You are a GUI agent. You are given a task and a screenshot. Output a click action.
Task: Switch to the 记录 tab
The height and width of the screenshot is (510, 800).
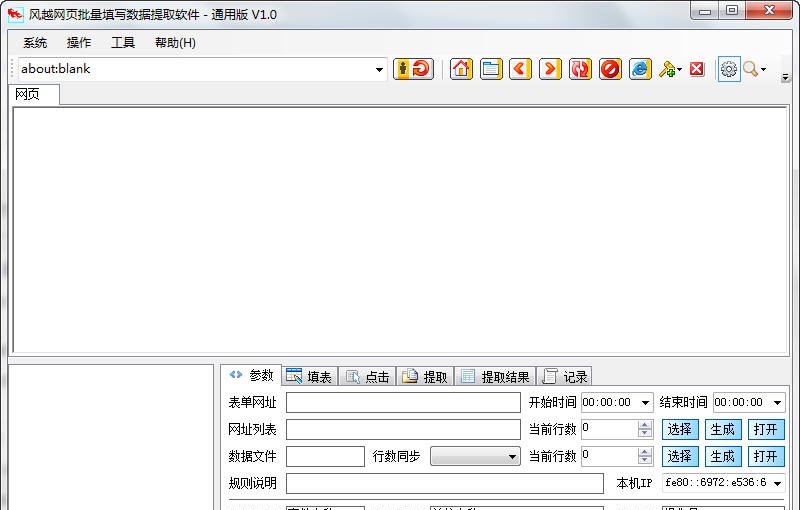pos(565,377)
